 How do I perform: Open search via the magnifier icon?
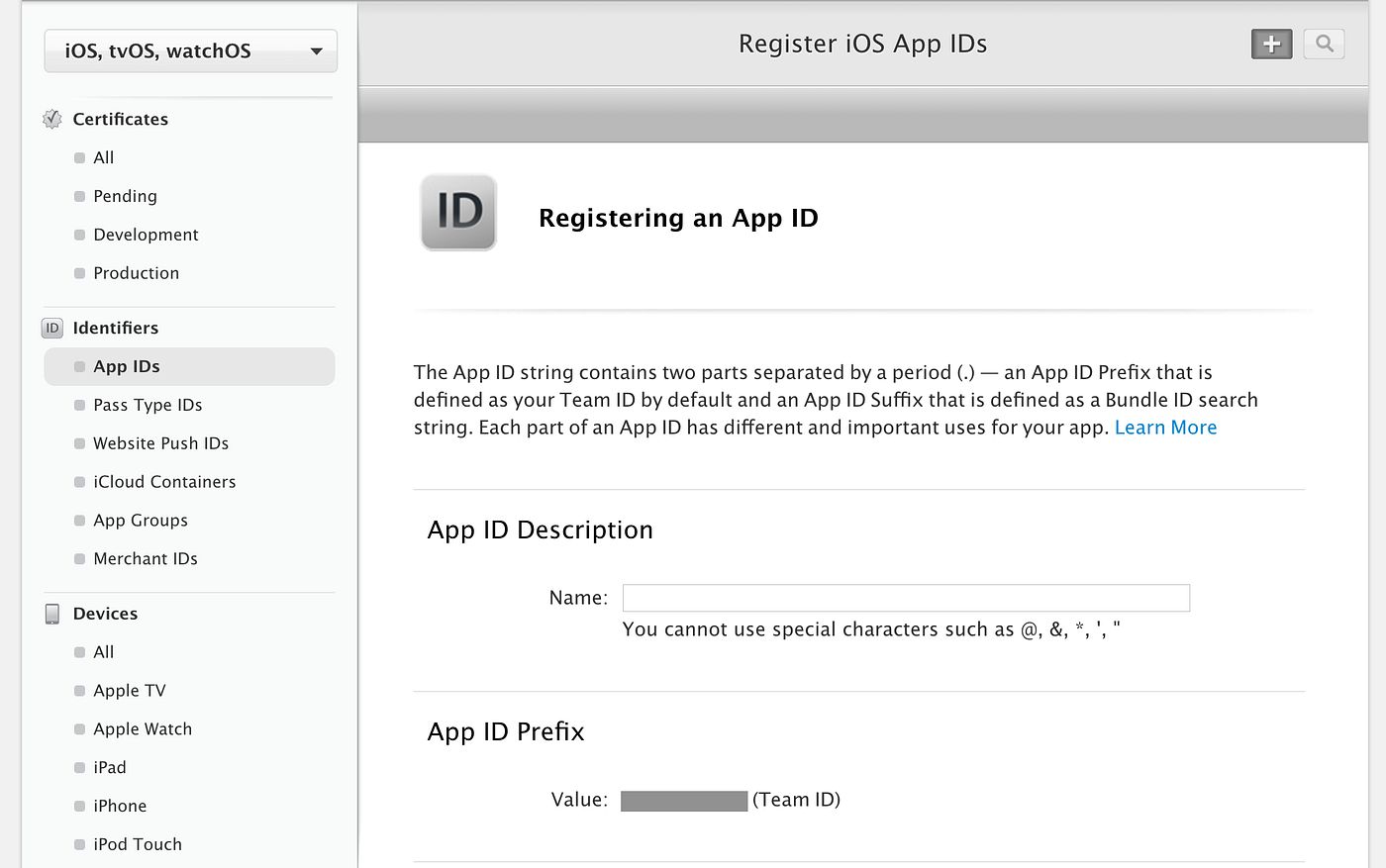(x=1324, y=44)
